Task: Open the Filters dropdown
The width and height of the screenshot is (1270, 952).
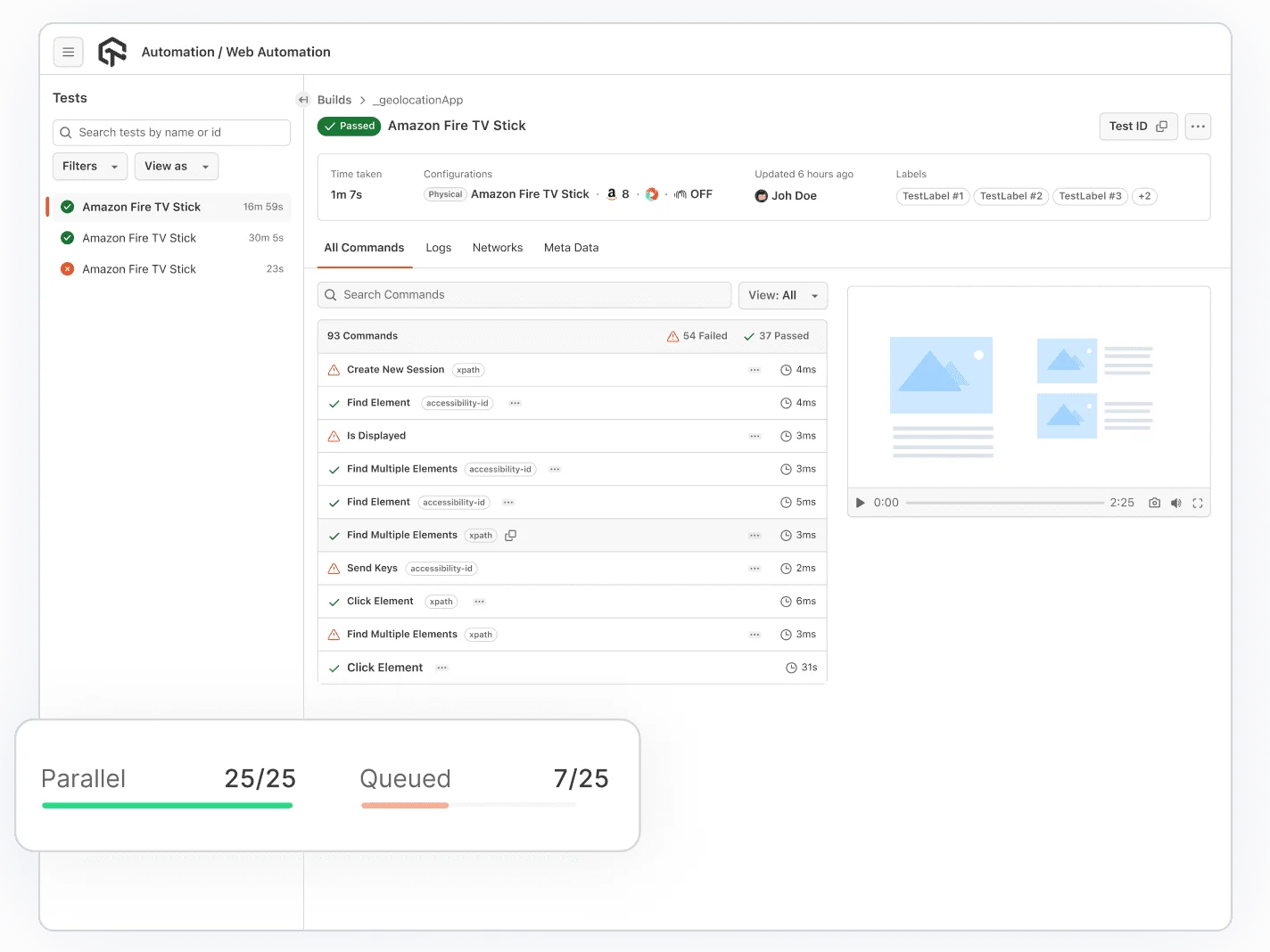Action: coord(89,166)
